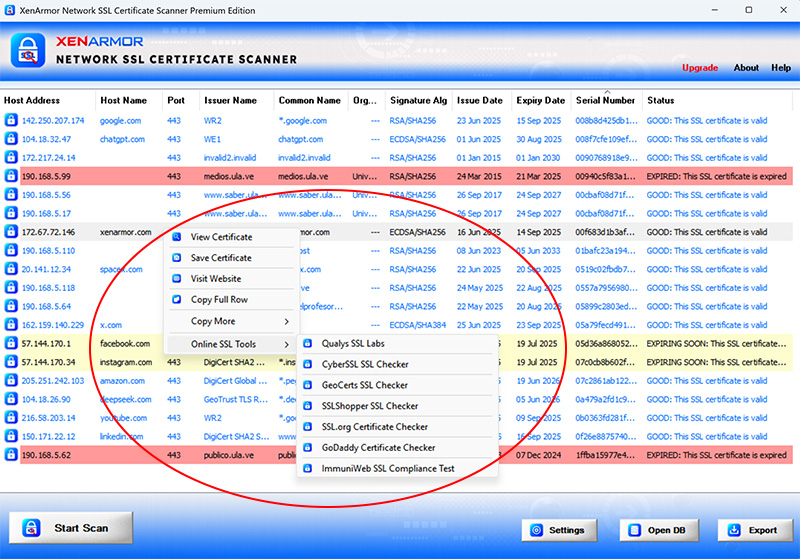Viewport: 800px width, 559px height.
Task: Sort by Issue Date column header
Action: [x=480, y=100]
